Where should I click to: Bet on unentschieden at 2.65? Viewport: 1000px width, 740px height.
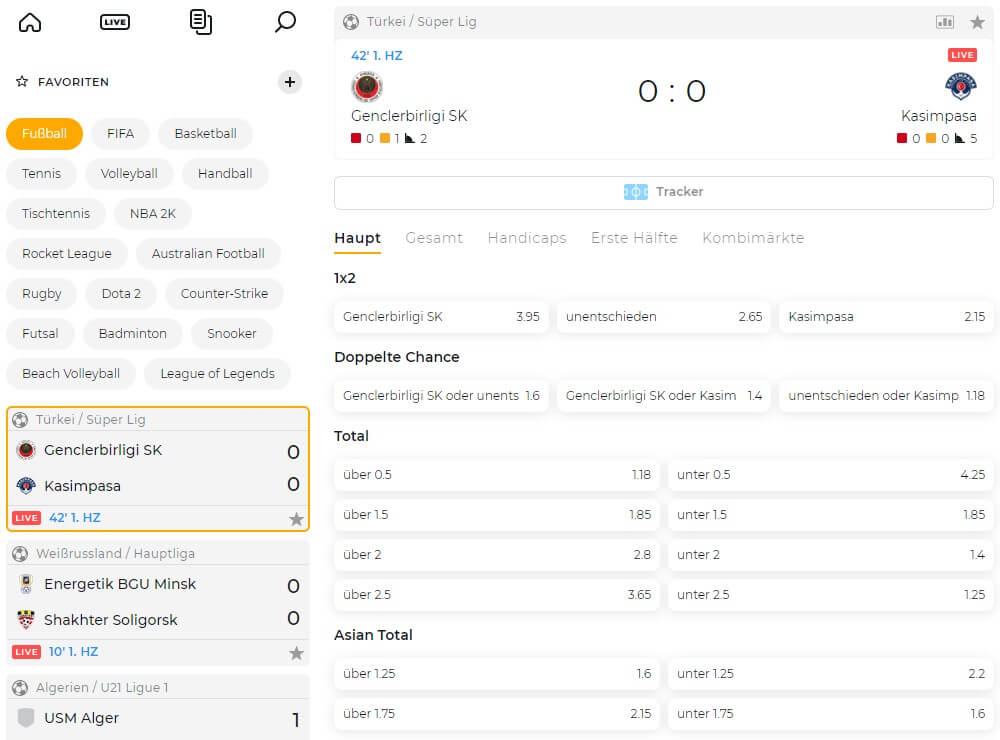664,317
